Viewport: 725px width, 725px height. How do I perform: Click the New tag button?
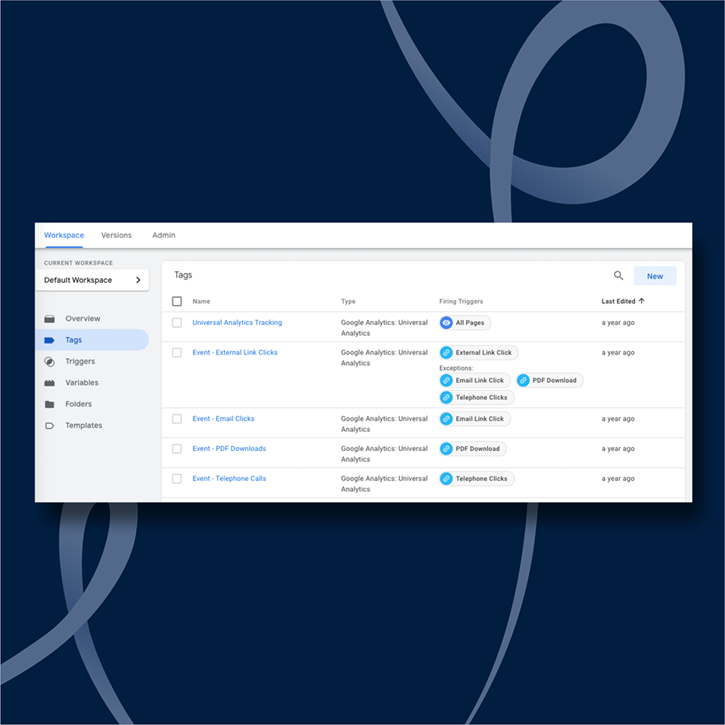coord(655,276)
